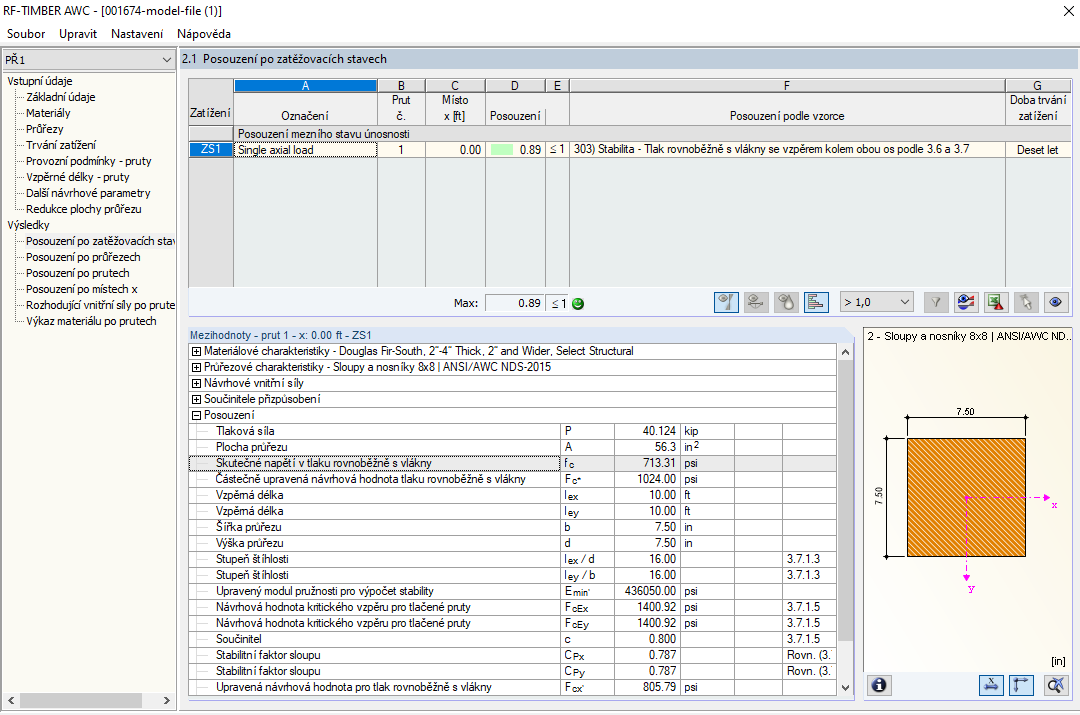Viewport: 1080px width, 715px height.
Task: Click the first ultimate limit state view icon
Action: click(x=726, y=302)
